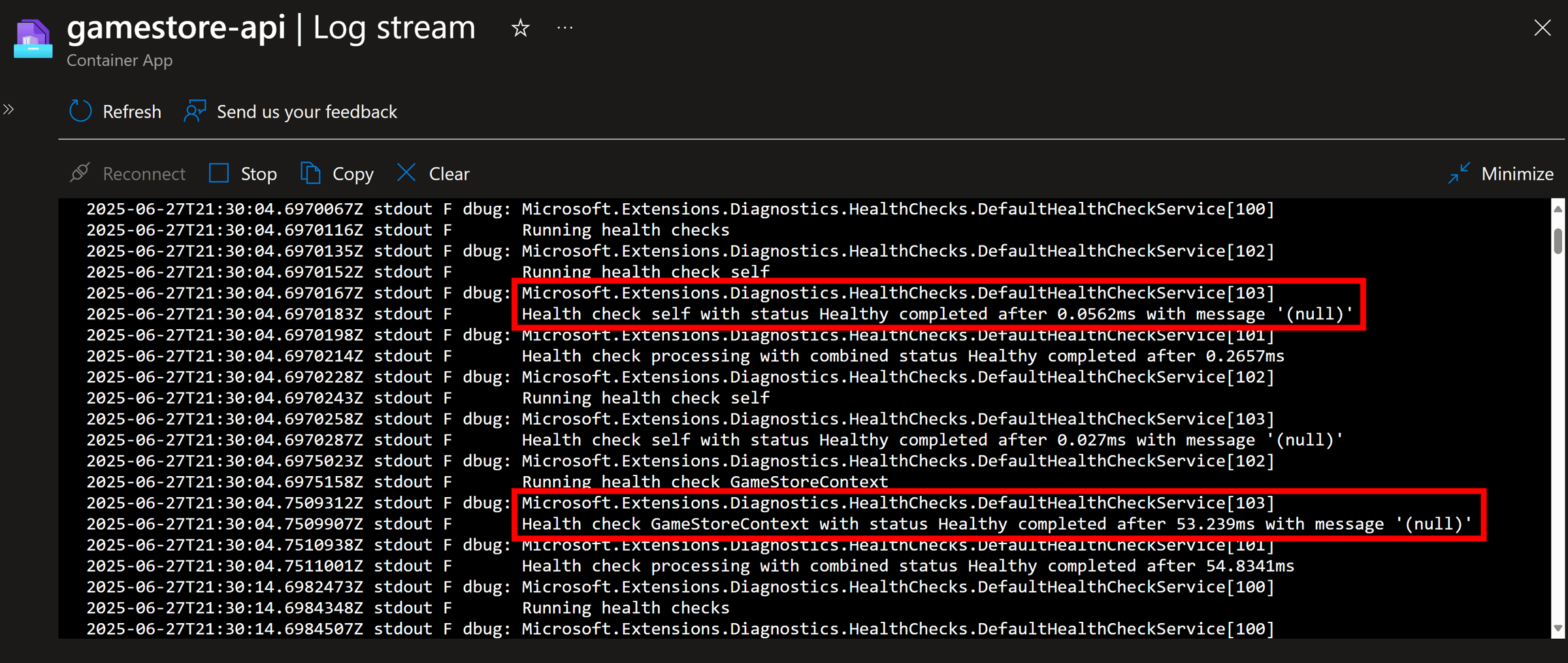Click 'Running health check GameStoreContext' line

(x=705, y=482)
